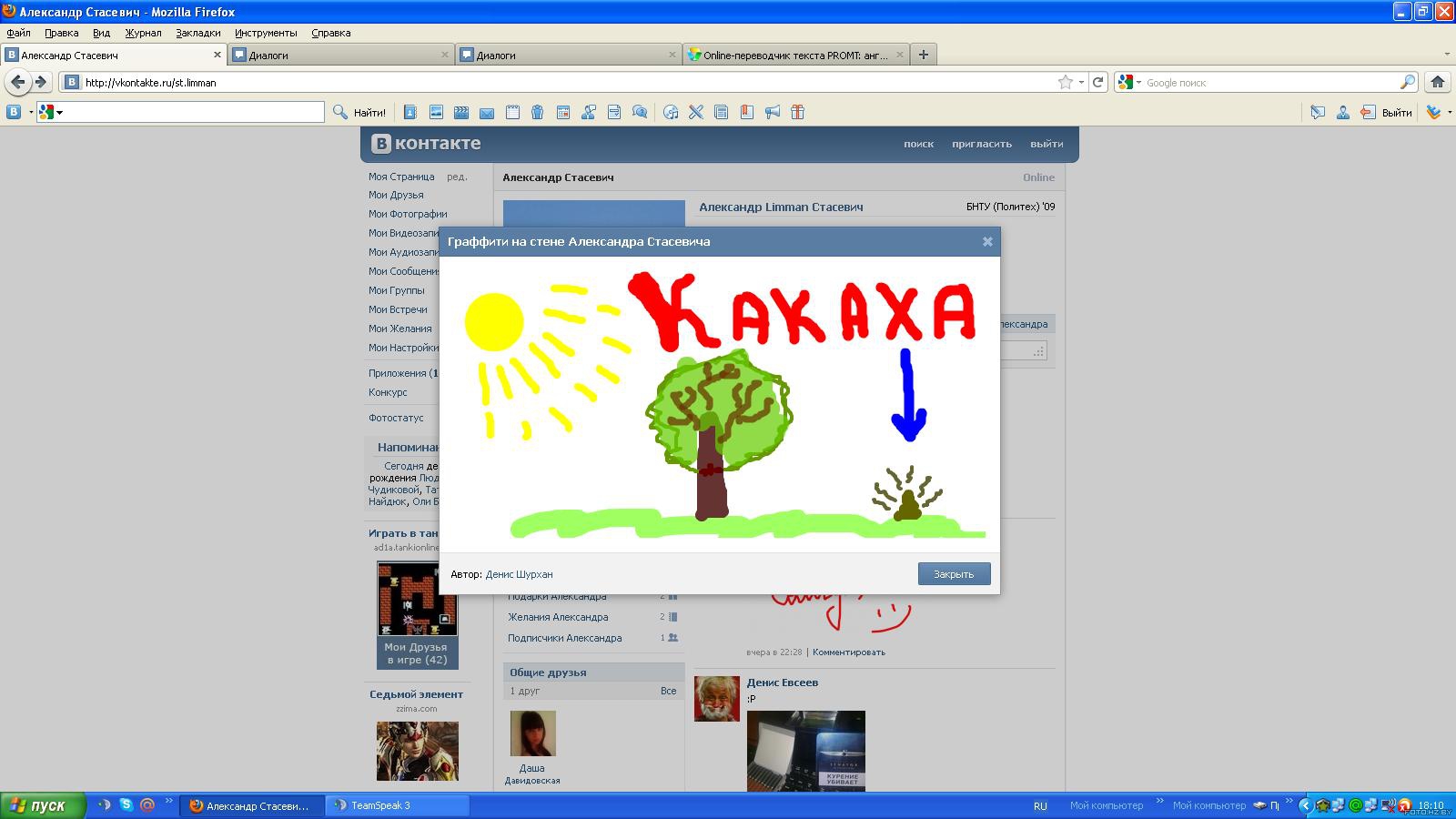1456x819 pixels.
Task: Open the Файл menu
Action: click(18, 33)
